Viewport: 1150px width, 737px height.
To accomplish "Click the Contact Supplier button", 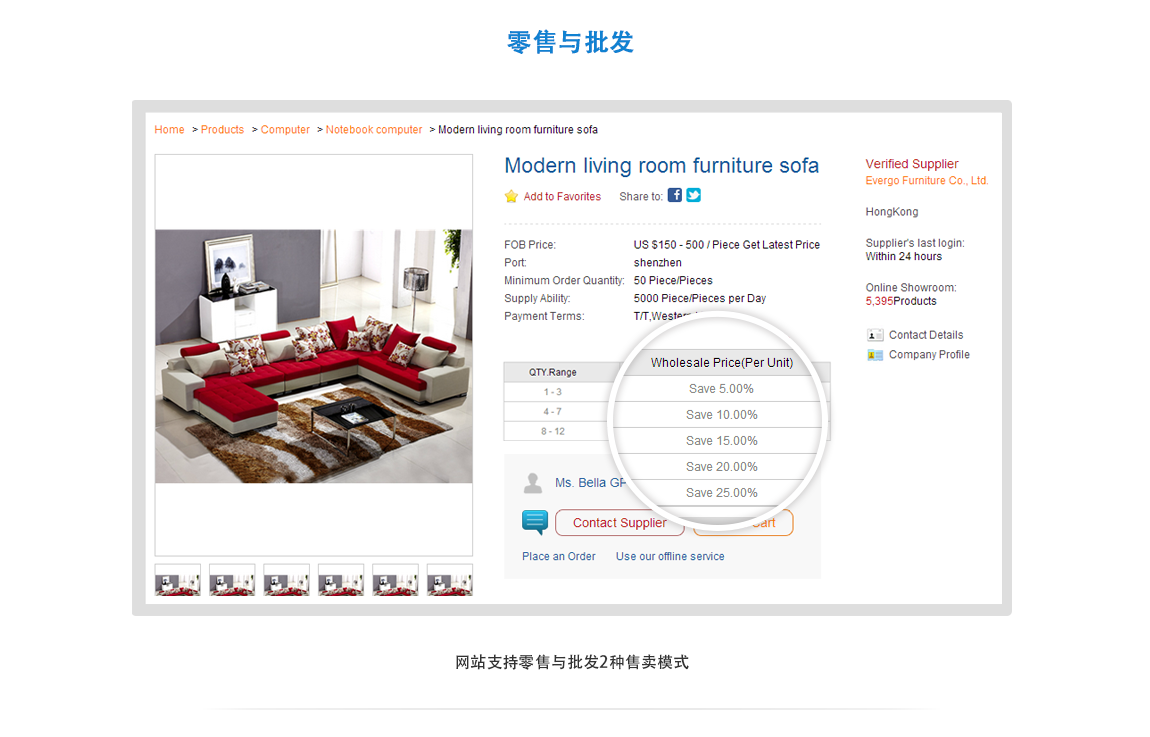I will pyautogui.click(x=620, y=523).
